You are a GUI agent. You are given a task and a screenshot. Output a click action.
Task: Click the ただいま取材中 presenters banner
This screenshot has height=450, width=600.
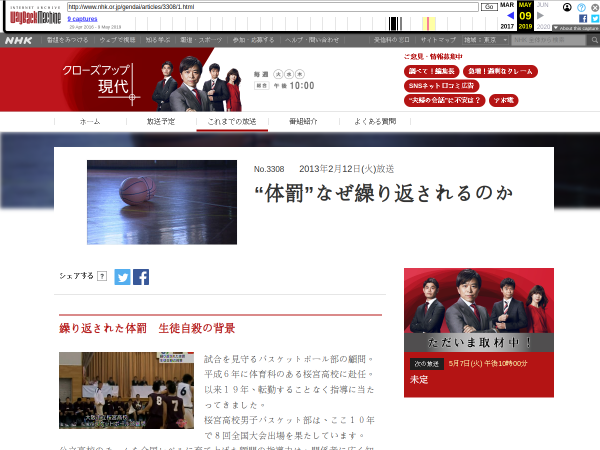(x=479, y=310)
